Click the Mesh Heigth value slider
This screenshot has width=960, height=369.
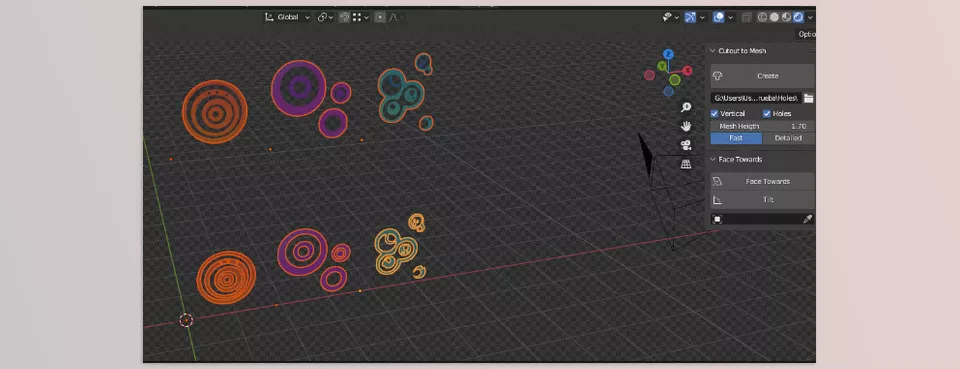(762, 126)
